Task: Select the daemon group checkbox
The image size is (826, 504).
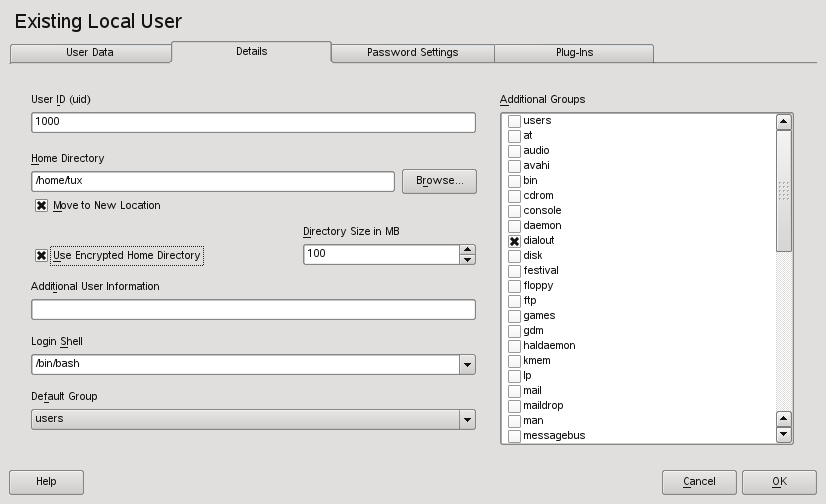Action: [514, 226]
